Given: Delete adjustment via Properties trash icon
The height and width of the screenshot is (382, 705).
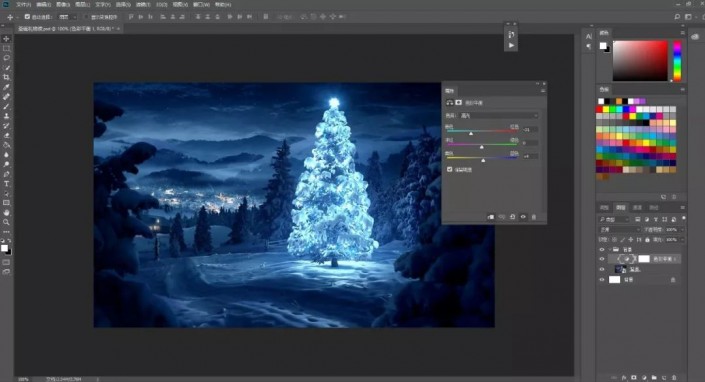Looking at the screenshot, I should tap(534, 217).
